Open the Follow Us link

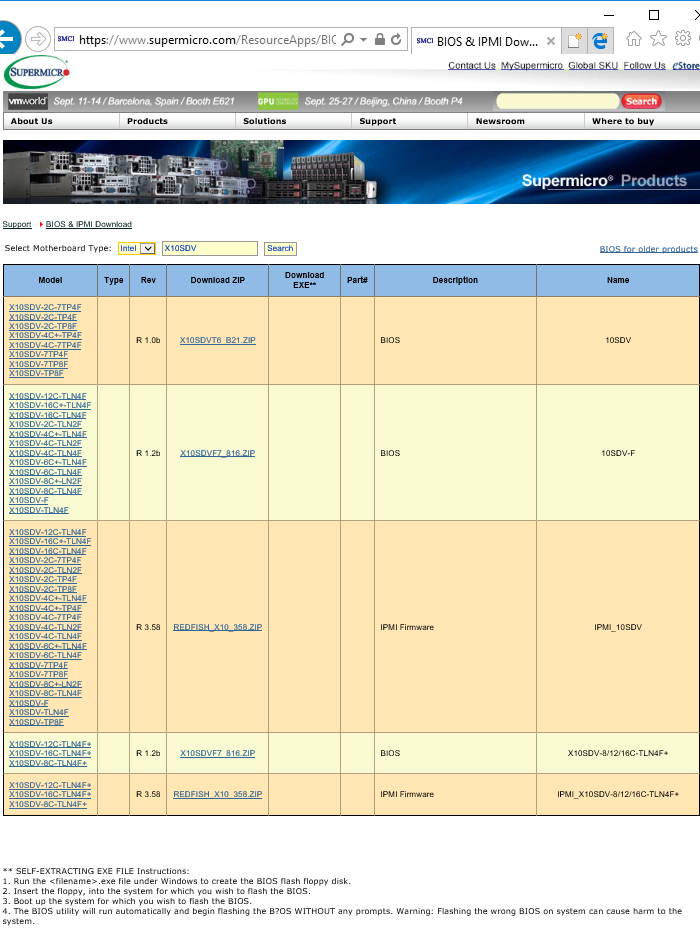pos(644,65)
